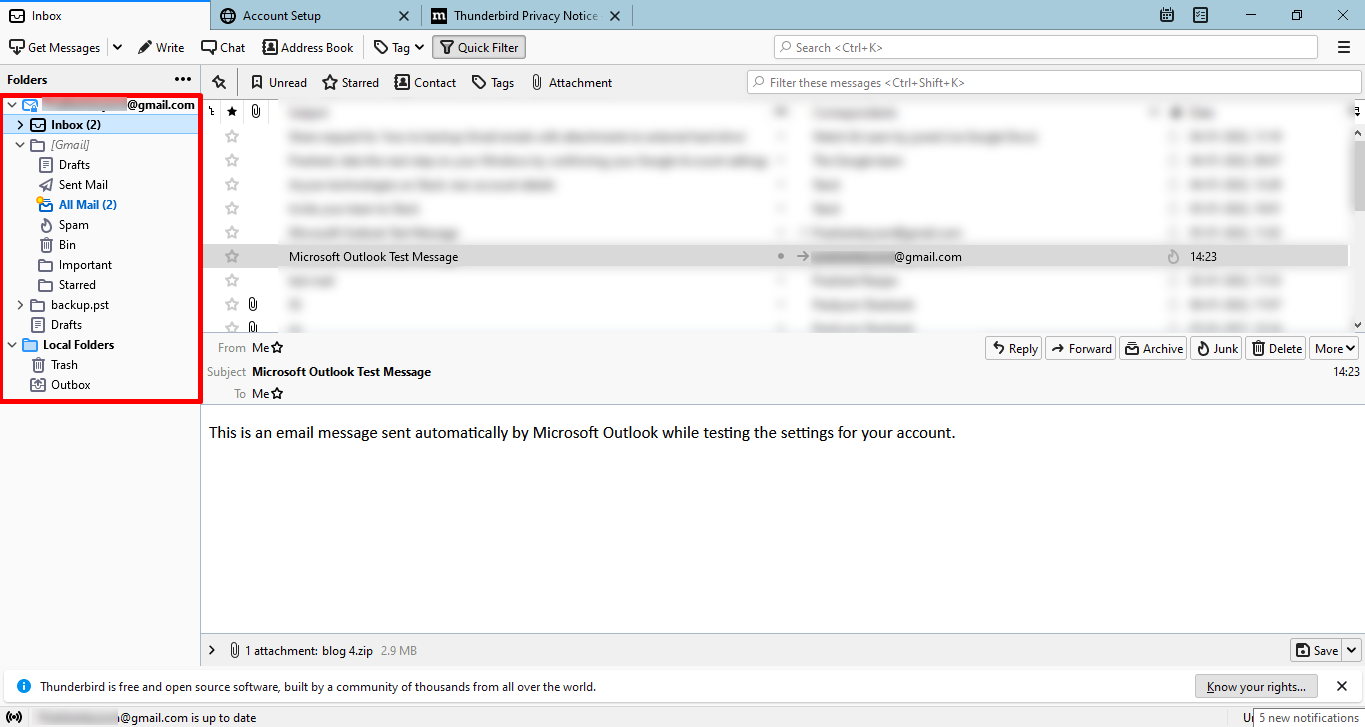Open the Starred folder
The image size is (1365, 727).
(x=77, y=285)
